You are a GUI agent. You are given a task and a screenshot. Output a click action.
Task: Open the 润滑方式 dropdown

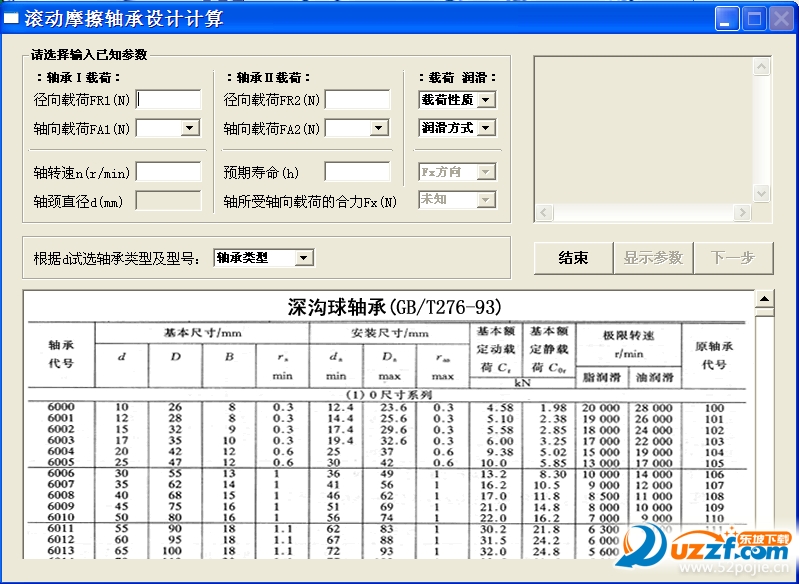coord(486,127)
